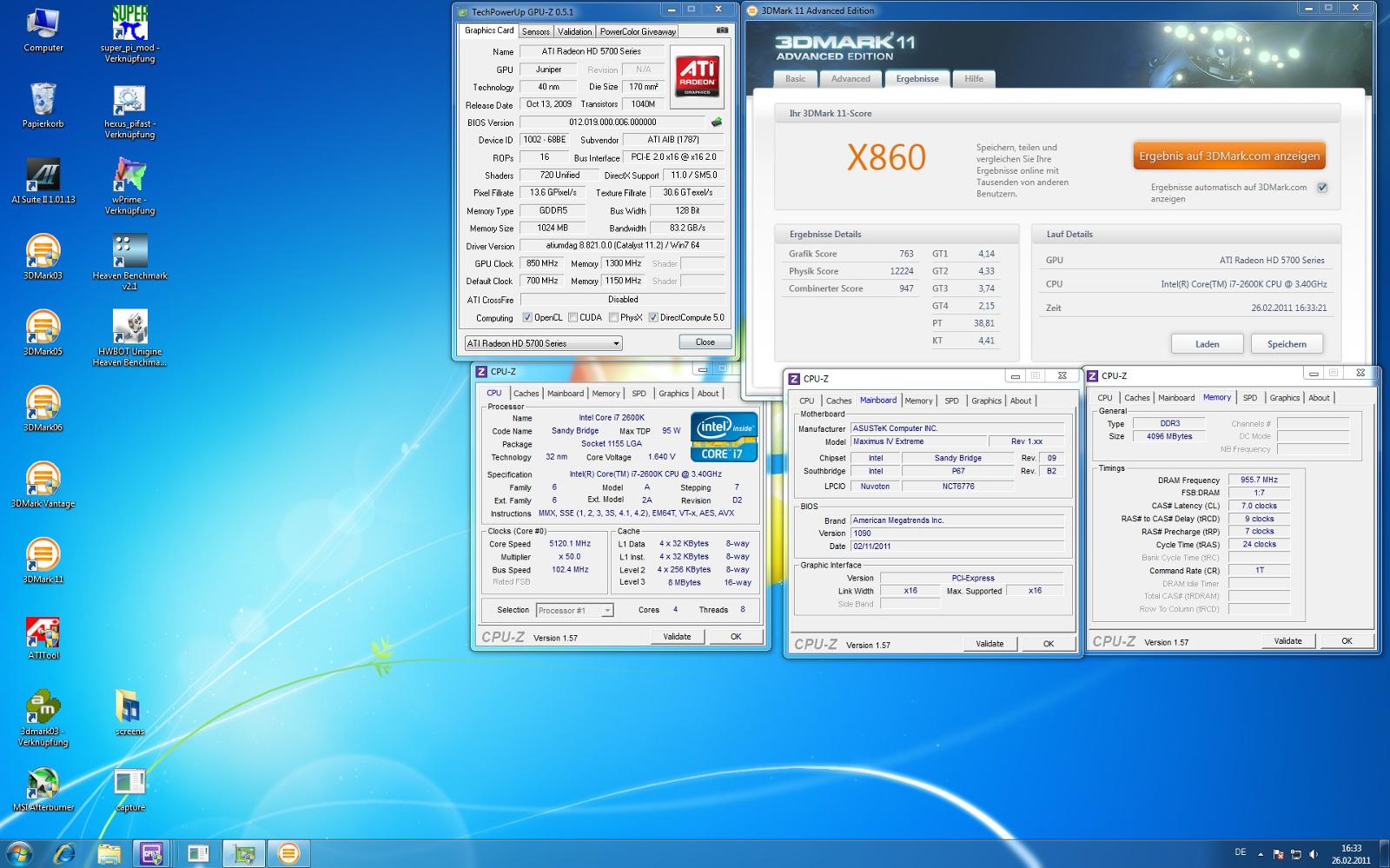Viewport: 1390px width, 868px height.
Task: Launch wPrime shortcut
Action: 129,187
